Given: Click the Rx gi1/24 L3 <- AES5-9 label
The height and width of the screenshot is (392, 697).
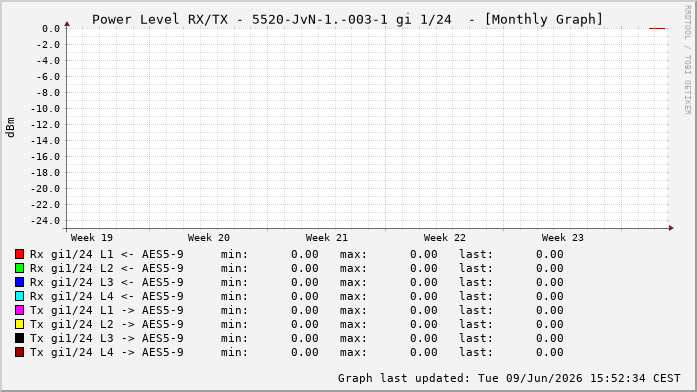Looking at the screenshot, I should (107, 282).
